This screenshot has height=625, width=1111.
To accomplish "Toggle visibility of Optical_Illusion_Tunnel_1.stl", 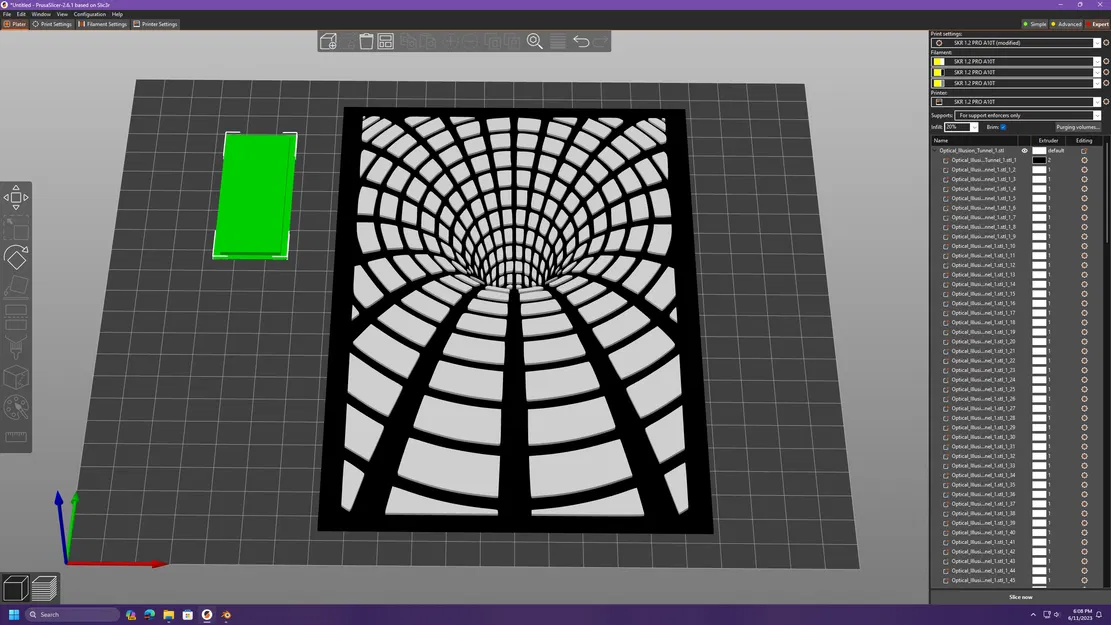I will tap(1024, 150).
